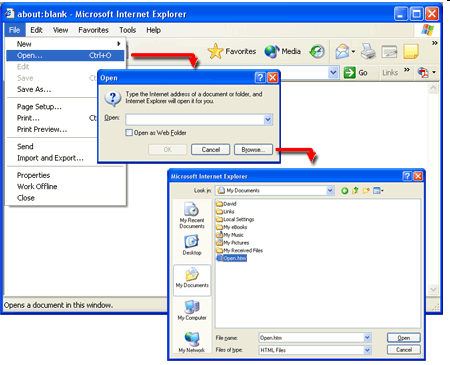Viewport: 450px width, 365px height.
Task: Select the David folder
Action: point(226,204)
